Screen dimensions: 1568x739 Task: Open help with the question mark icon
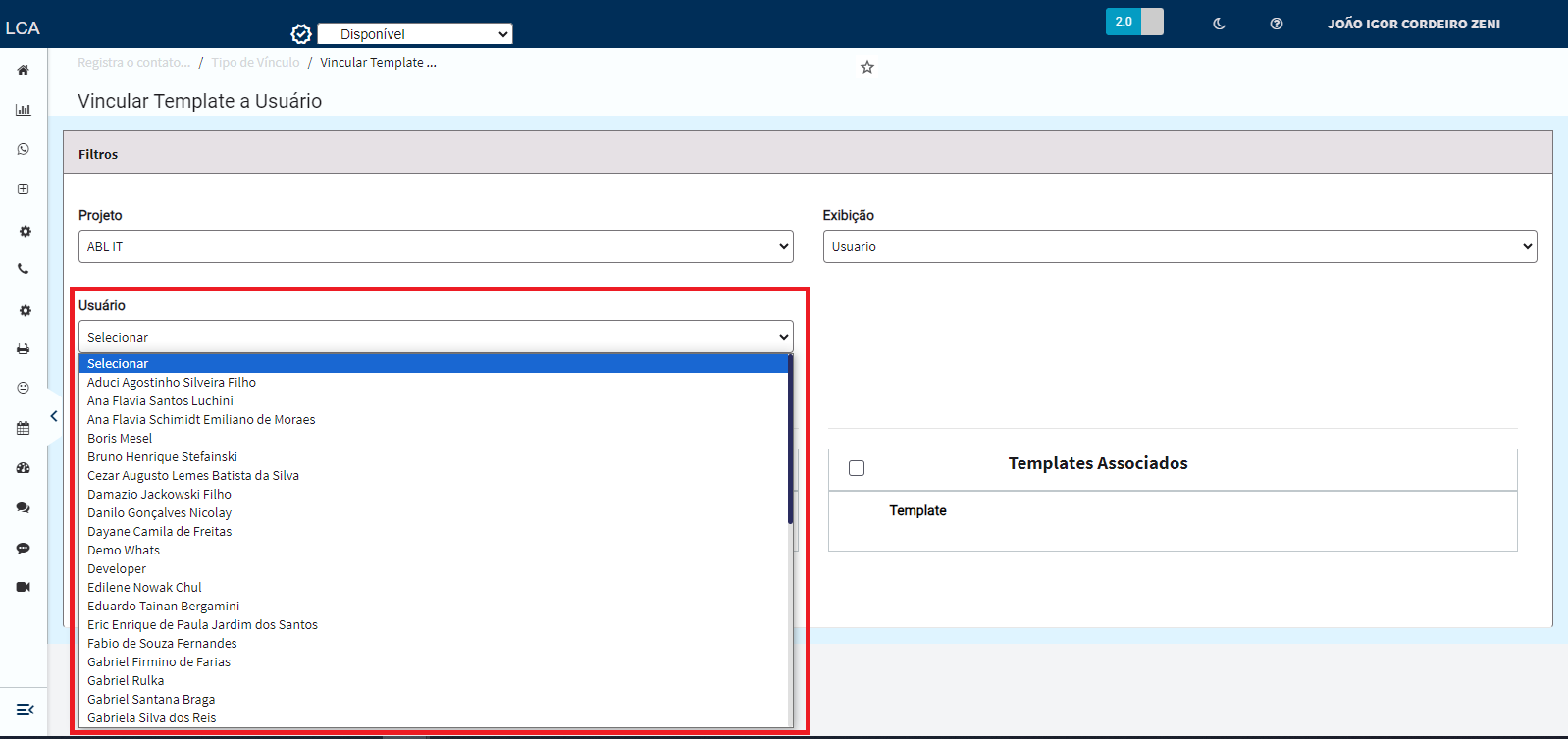coord(1277,24)
